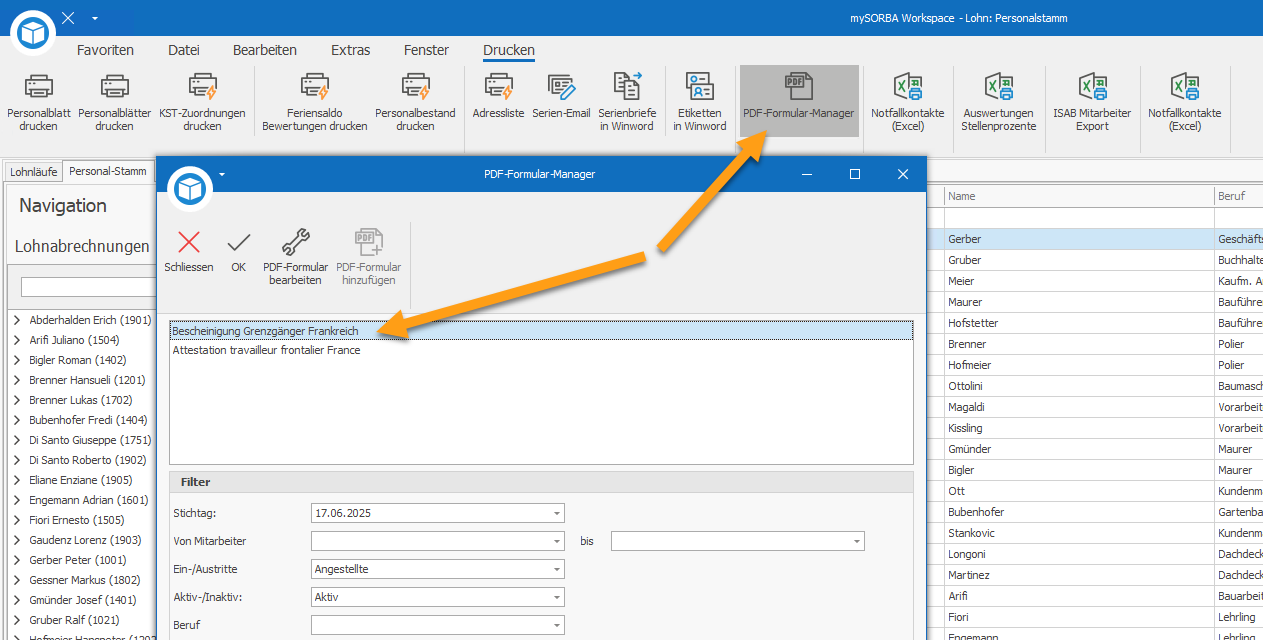This screenshot has width=1263, height=640.
Task: Export Auswertungen Stellenprozente
Action: 998,101
